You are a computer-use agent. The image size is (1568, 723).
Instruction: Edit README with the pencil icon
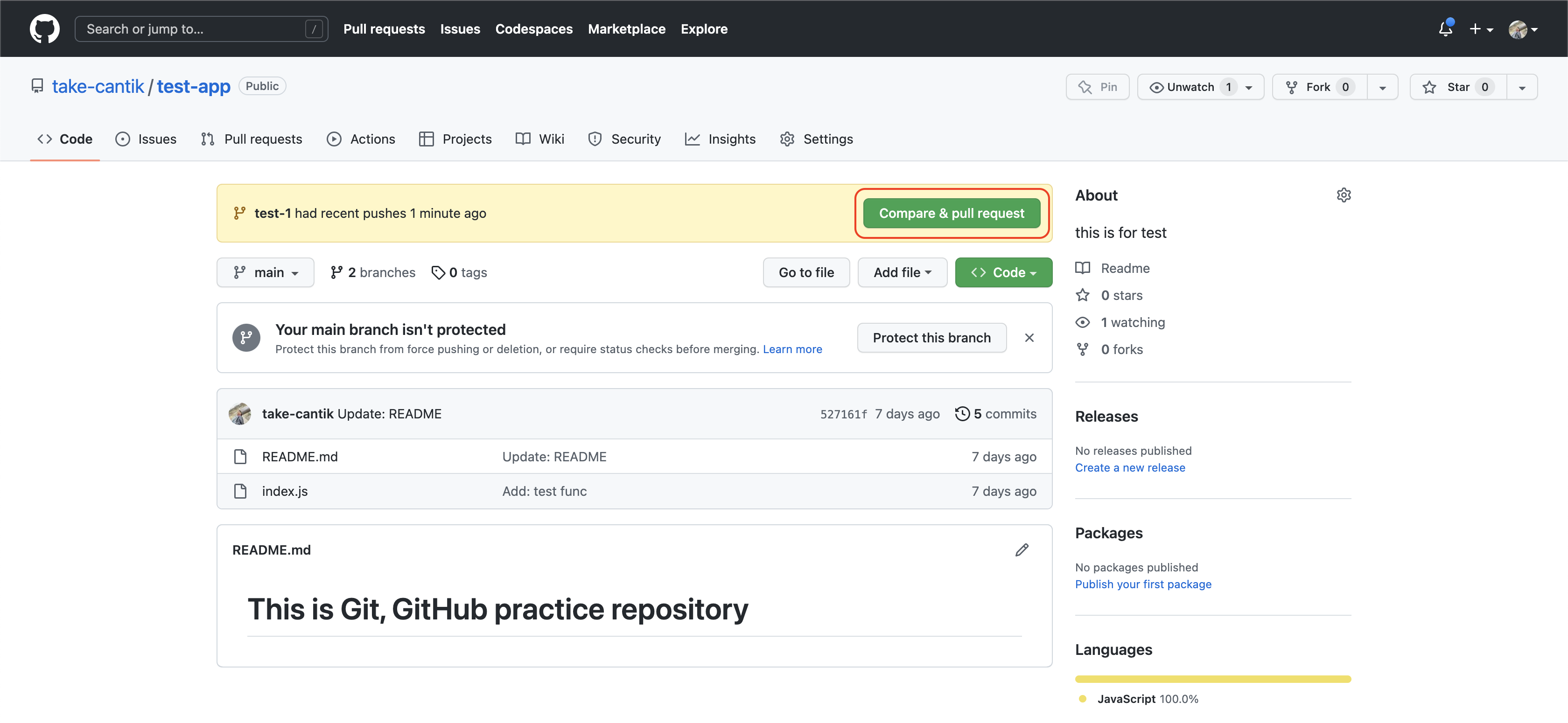click(x=1022, y=549)
